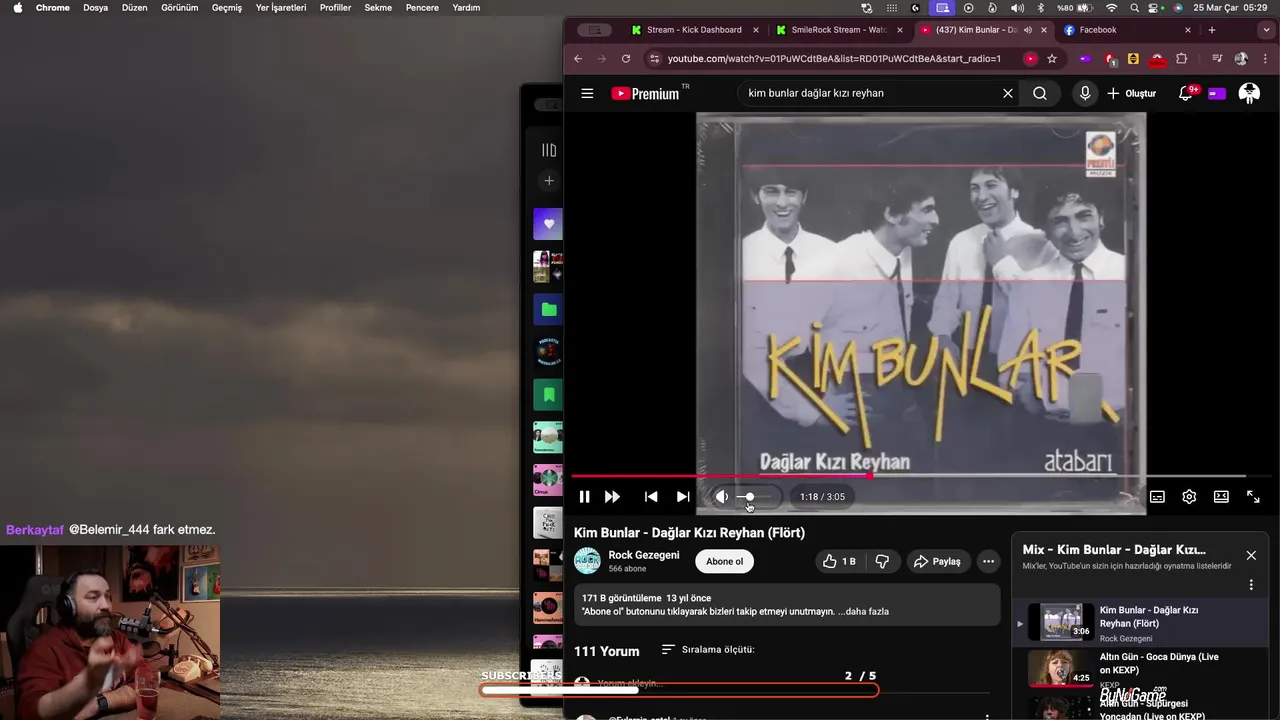Mute the video with the speaker icon
The width and height of the screenshot is (1280, 720).
coord(721,497)
